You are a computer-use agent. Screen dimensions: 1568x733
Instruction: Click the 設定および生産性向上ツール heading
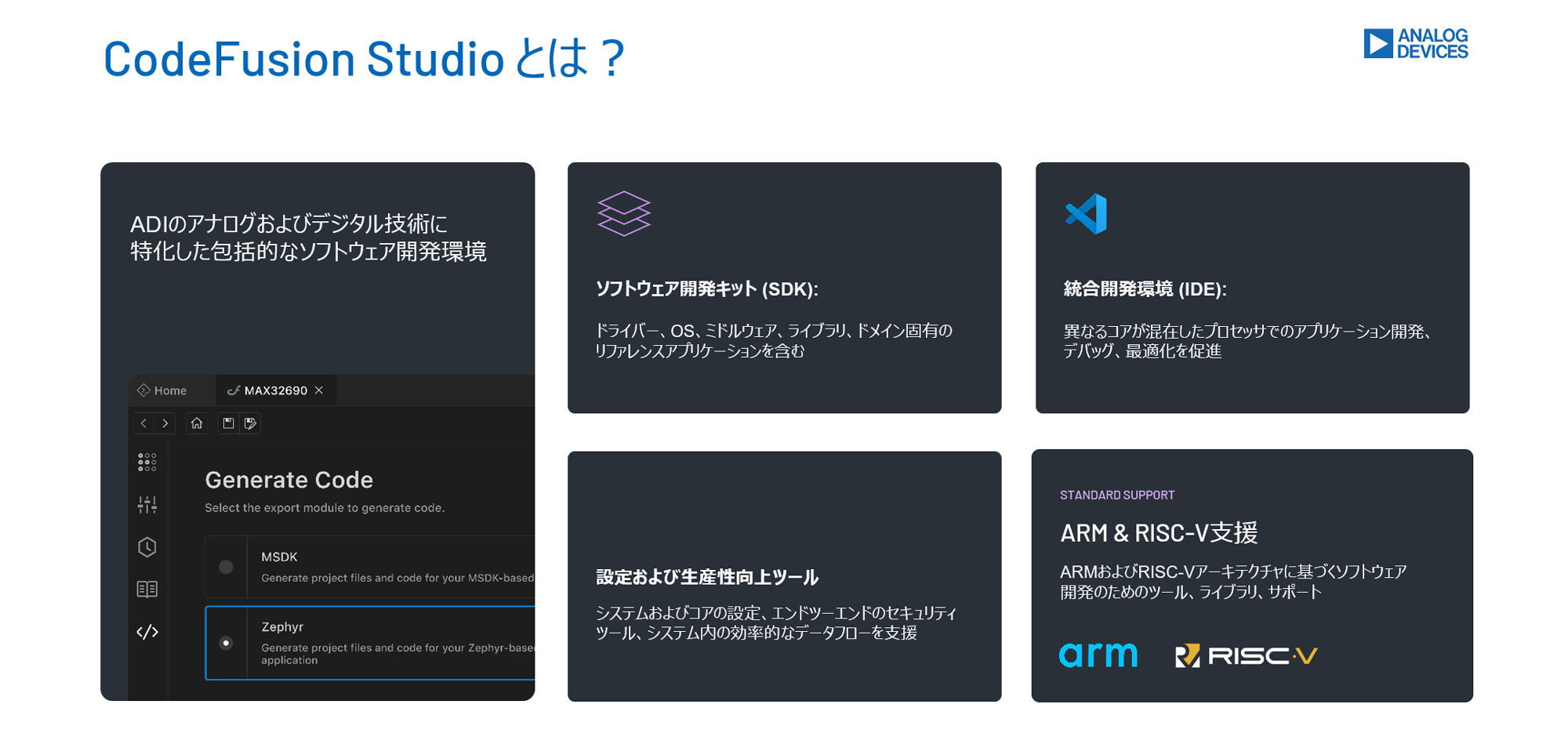pyautogui.click(x=707, y=577)
